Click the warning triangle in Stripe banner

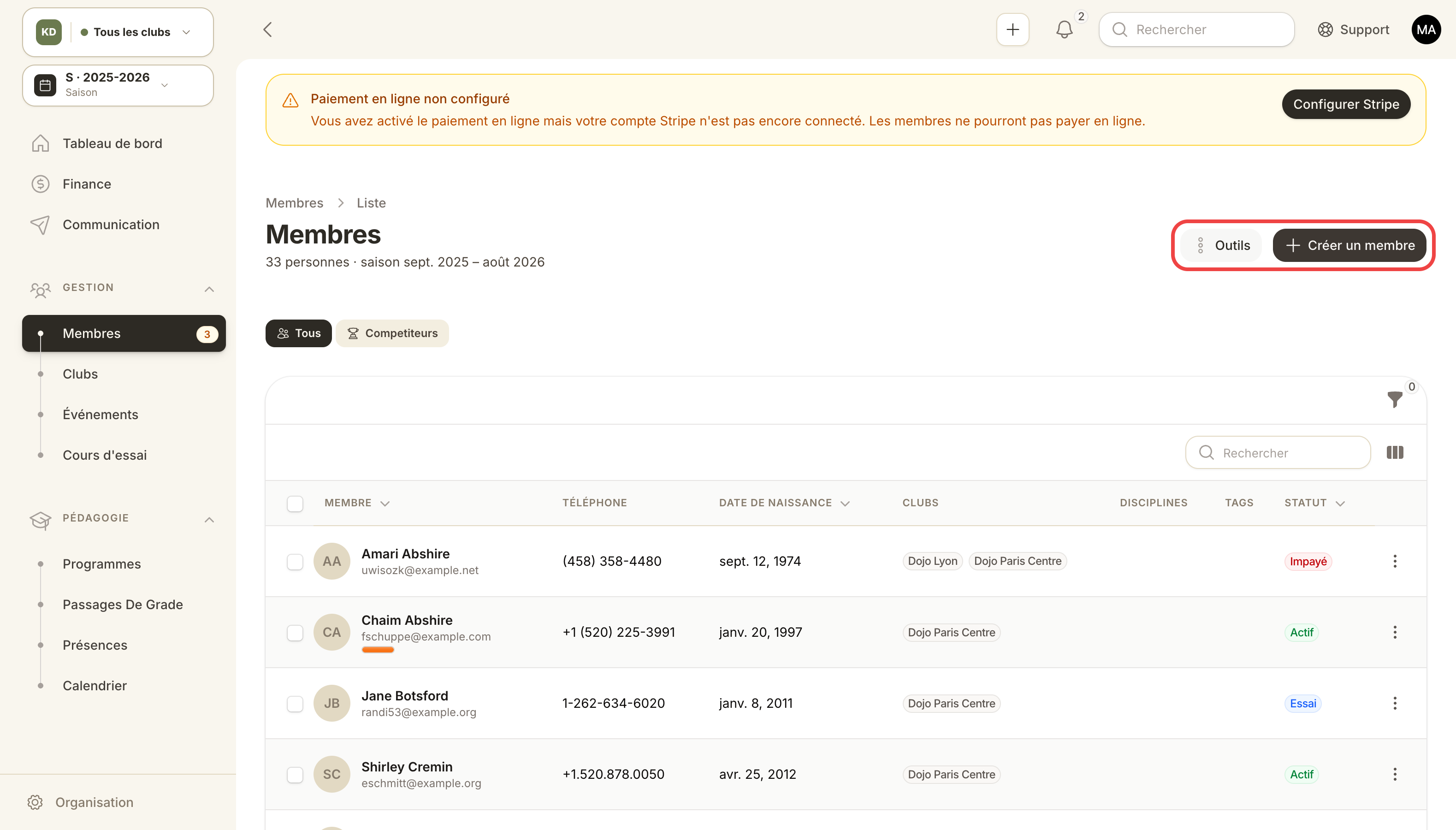click(x=290, y=101)
